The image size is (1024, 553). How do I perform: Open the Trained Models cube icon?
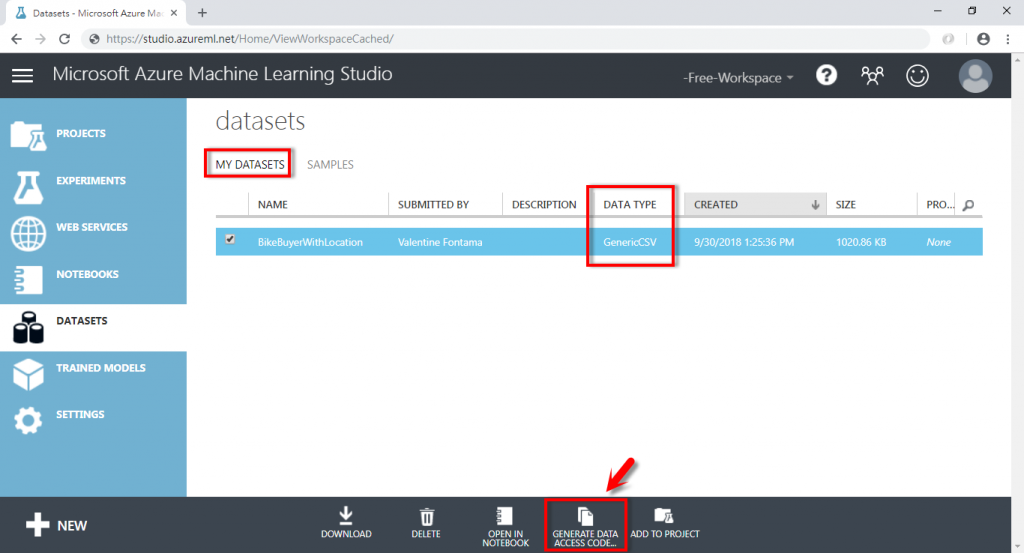[28, 374]
